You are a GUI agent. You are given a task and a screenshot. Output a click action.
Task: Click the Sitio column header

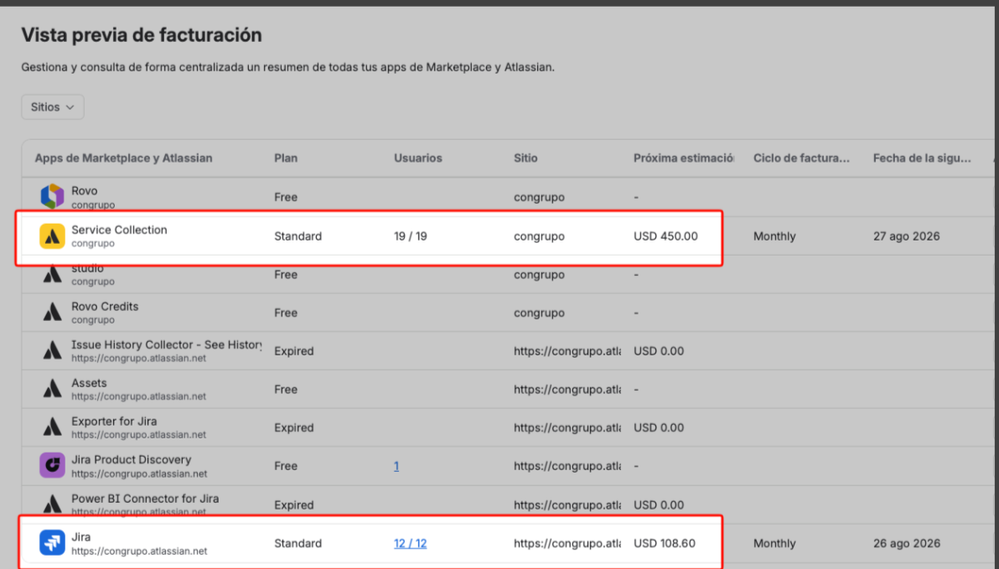526,158
